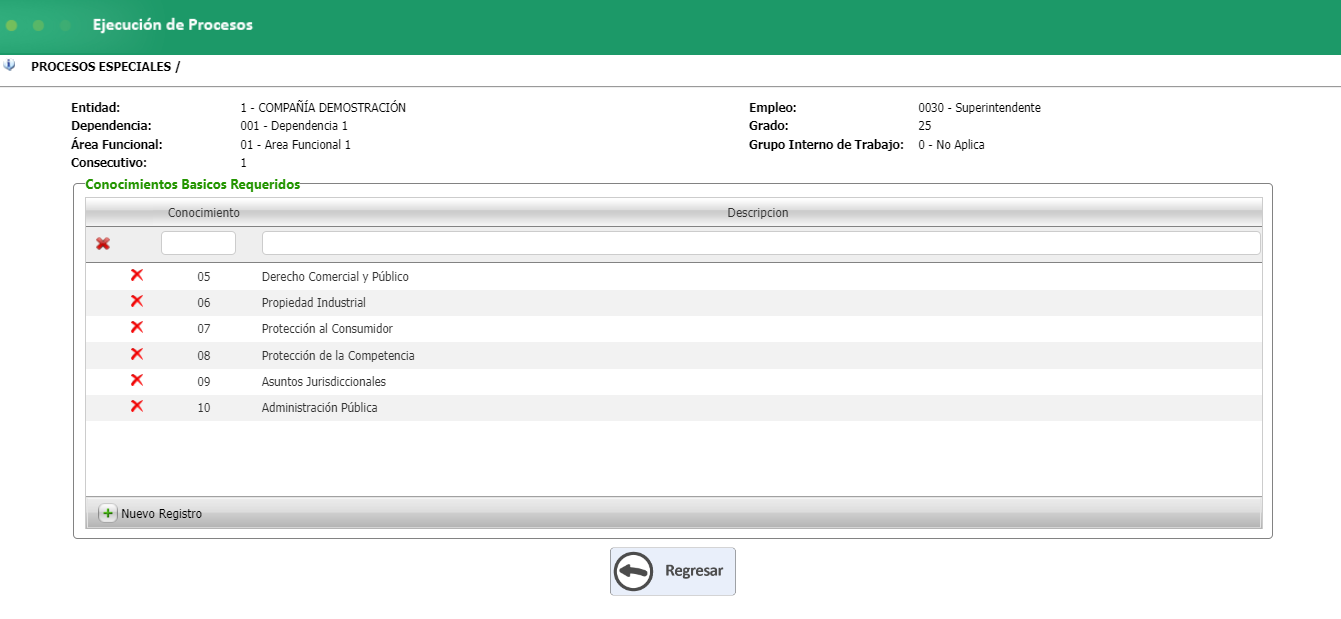Click the Ejecución de Procesos title

pyautogui.click(x=173, y=25)
